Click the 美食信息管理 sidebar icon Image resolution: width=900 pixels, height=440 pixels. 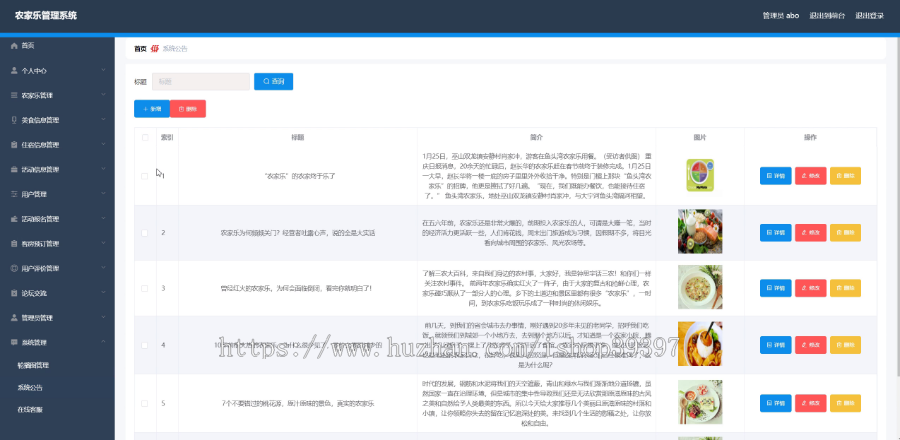tap(14, 120)
